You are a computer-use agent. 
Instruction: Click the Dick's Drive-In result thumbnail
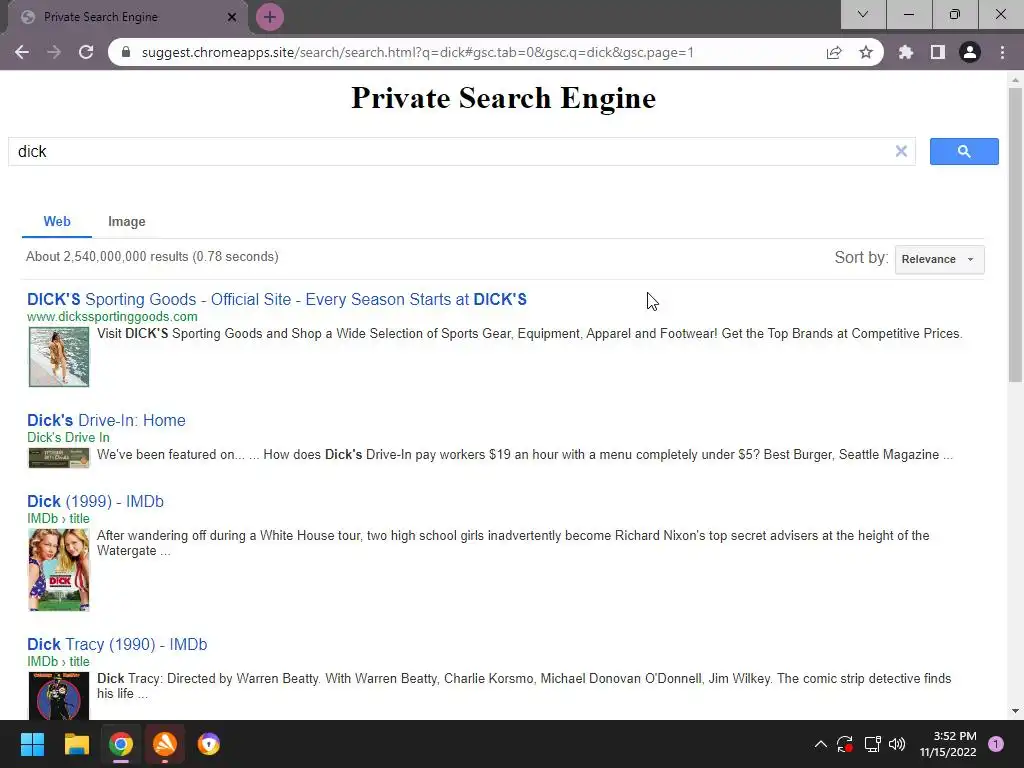click(59, 458)
